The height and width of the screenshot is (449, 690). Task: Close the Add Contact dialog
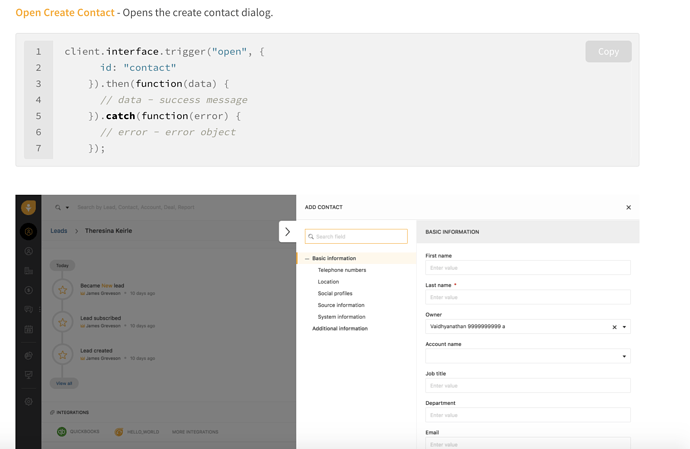pos(628,207)
